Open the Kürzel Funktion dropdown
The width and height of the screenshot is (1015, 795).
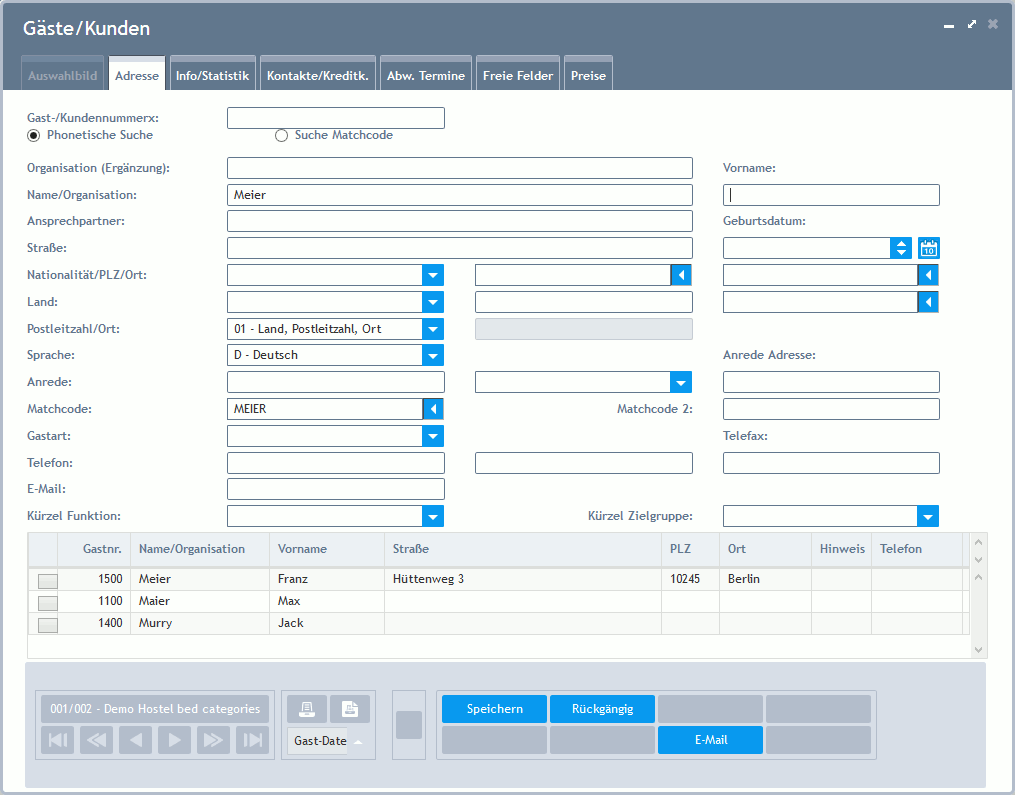tap(433, 516)
